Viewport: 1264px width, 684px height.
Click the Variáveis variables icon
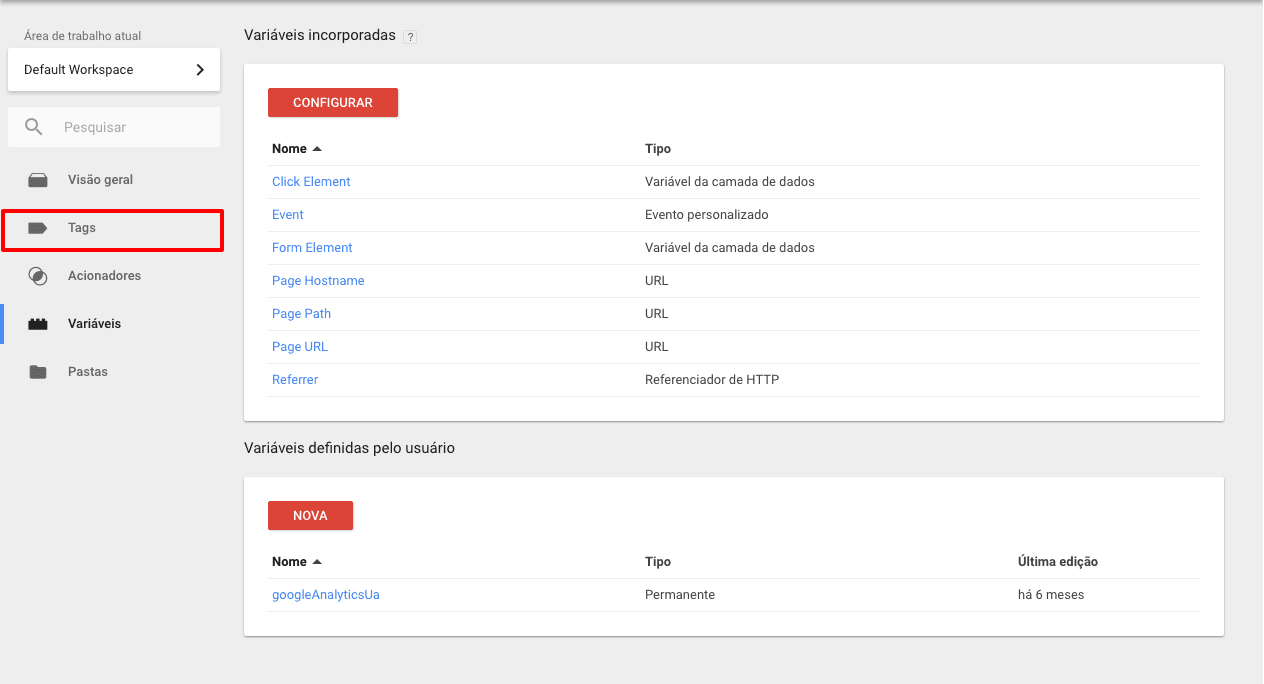(x=37, y=323)
